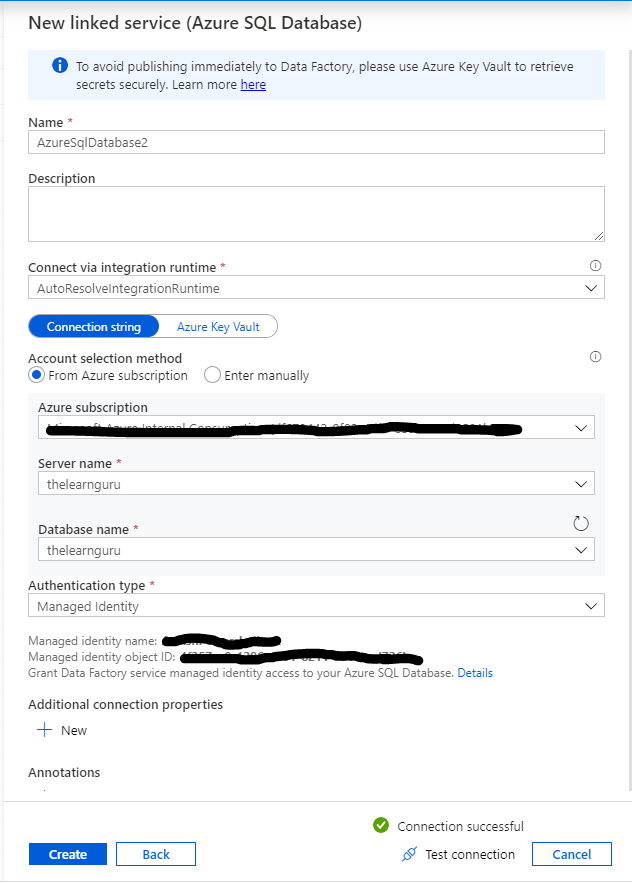Image resolution: width=632 pixels, height=883 pixels.
Task: Open the Connect via integration runtime dropdown
Action: 593,287
